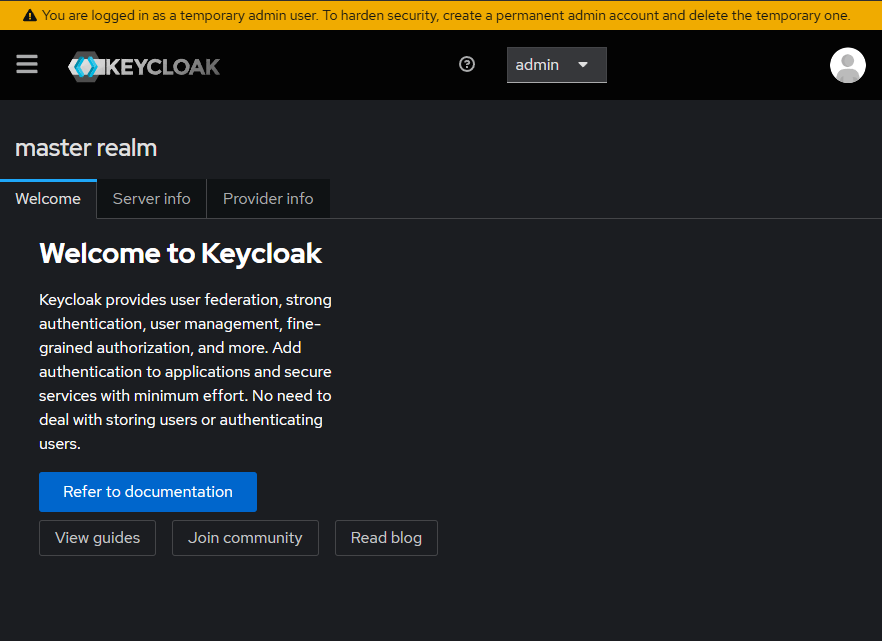Switch to the Welcome tab

tap(48, 199)
